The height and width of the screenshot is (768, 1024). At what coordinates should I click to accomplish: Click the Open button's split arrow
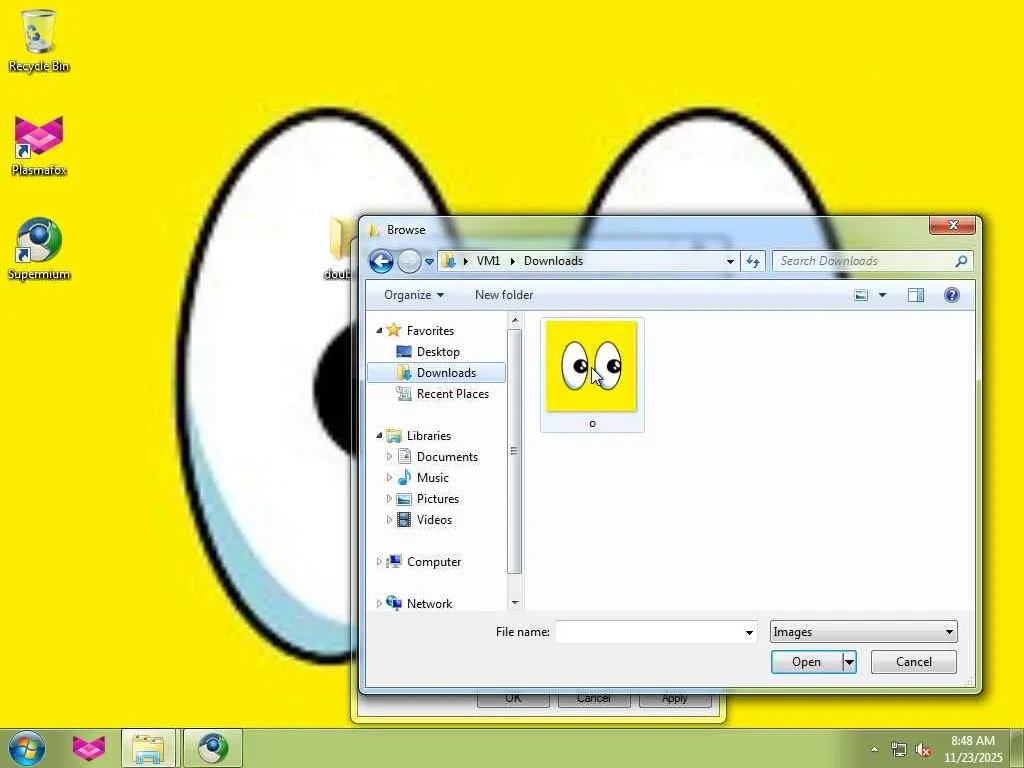coord(849,662)
